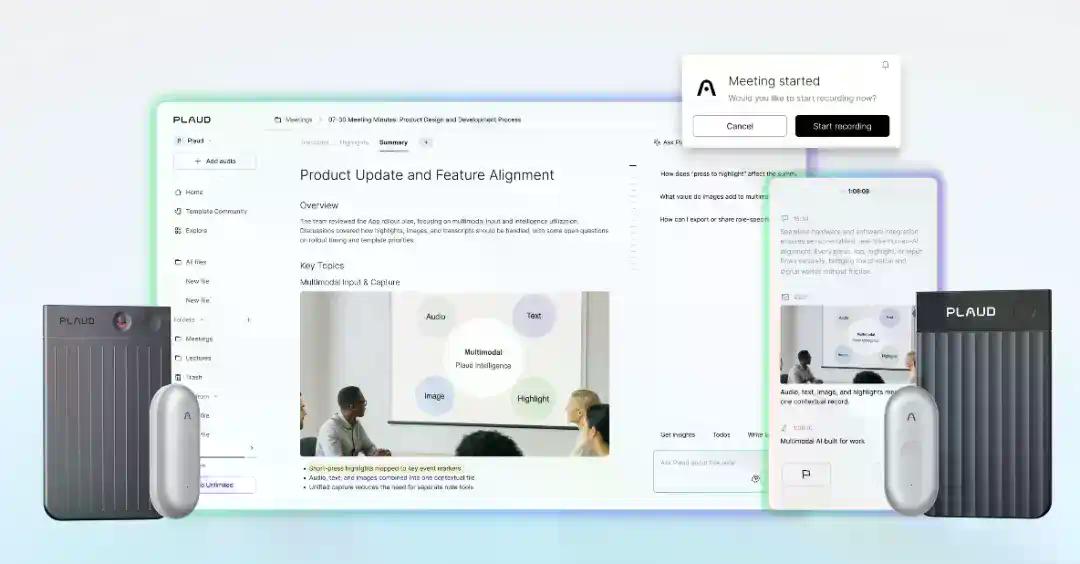Open the Trash folder icon
This screenshot has height=564, width=1080.
[178, 377]
